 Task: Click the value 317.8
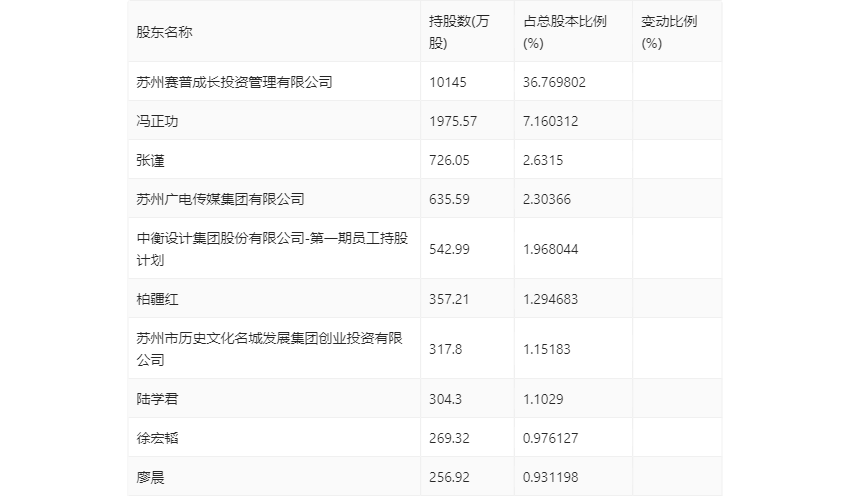(x=446, y=349)
